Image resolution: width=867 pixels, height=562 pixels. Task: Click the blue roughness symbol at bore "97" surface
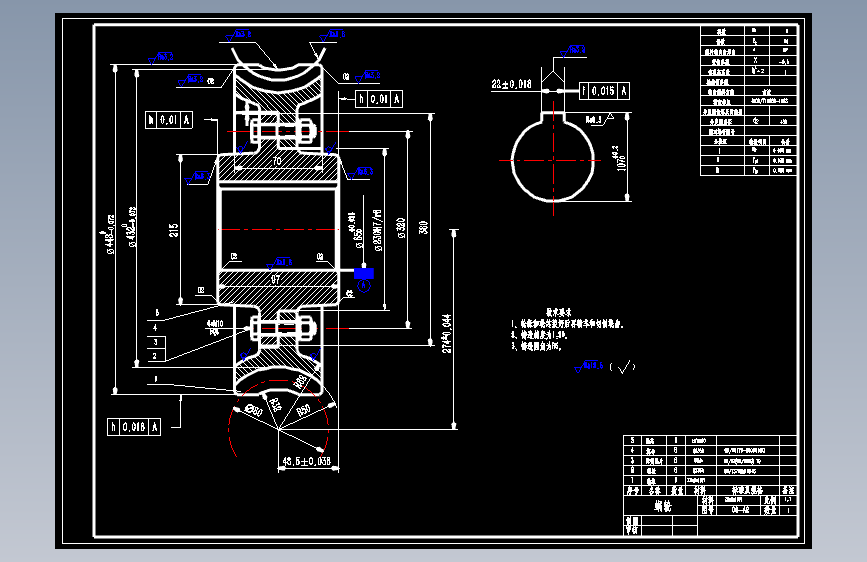(279, 263)
